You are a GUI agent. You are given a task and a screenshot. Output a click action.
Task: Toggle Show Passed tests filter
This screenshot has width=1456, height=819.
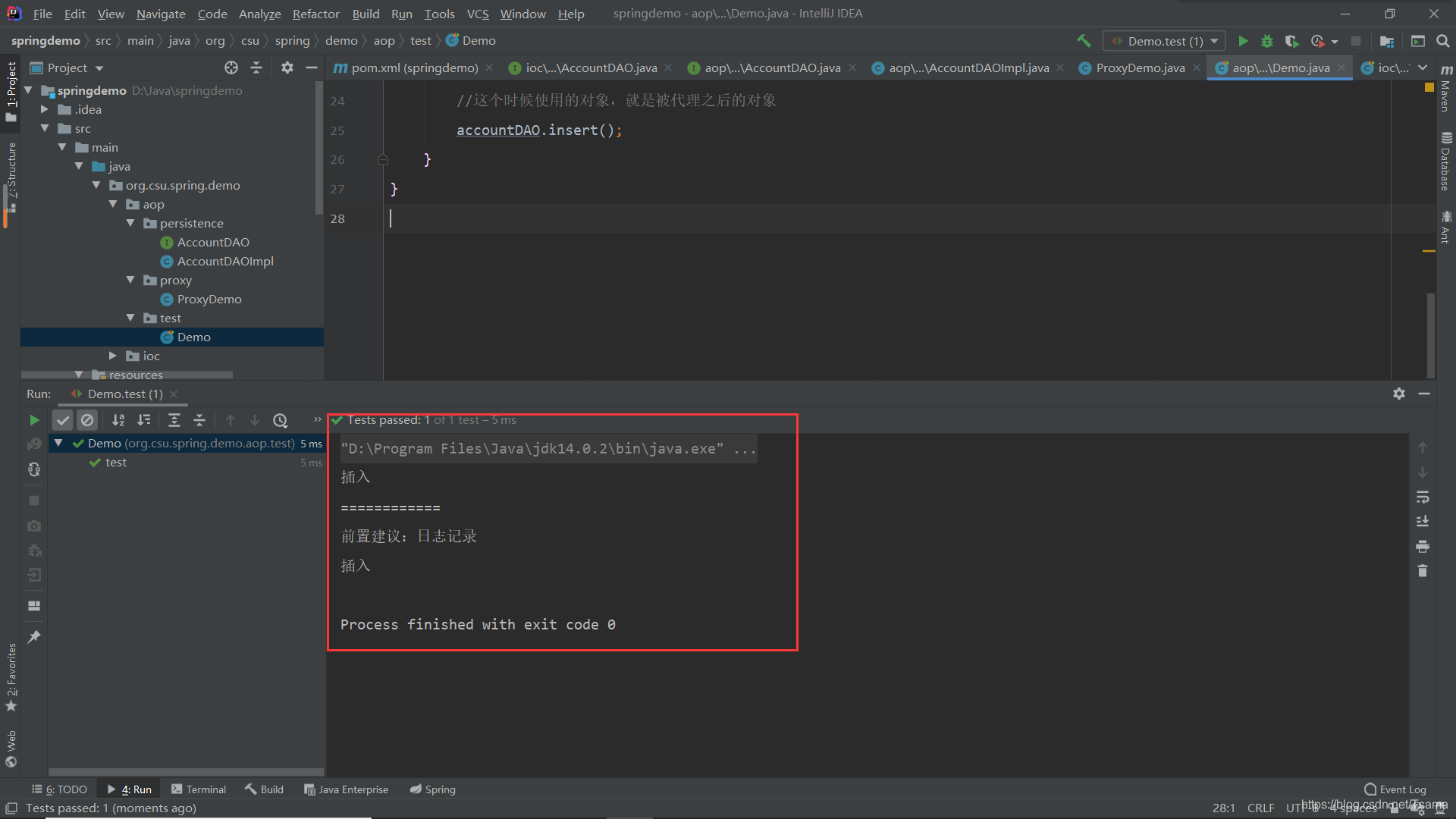[63, 420]
